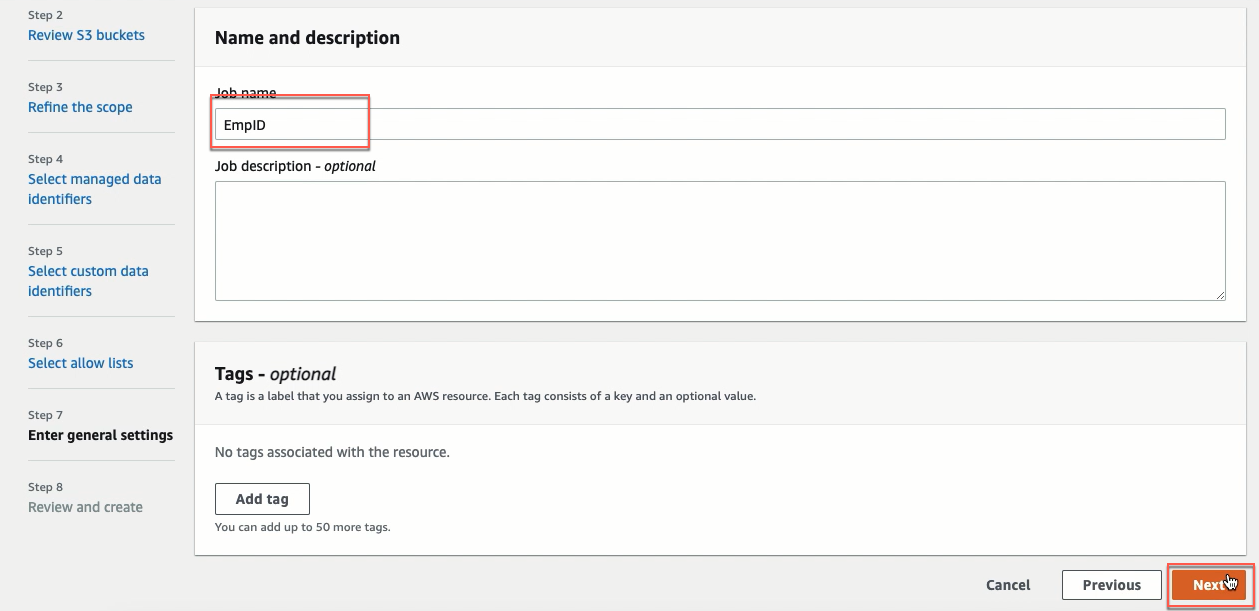Click 'You can add up to 50 more tags' text
Viewport: 1259px width, 611px height.
tap(302, 527)
